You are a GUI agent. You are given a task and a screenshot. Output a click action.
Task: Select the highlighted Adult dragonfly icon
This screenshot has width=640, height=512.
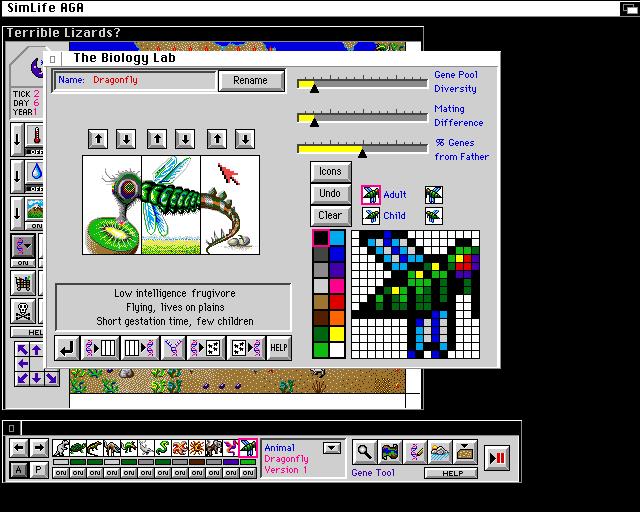click(x=371, y=195)
